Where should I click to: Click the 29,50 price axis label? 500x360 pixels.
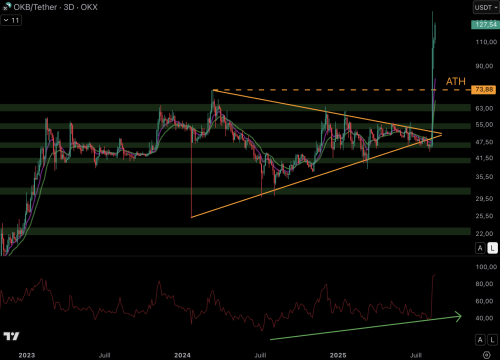(485, 199)
